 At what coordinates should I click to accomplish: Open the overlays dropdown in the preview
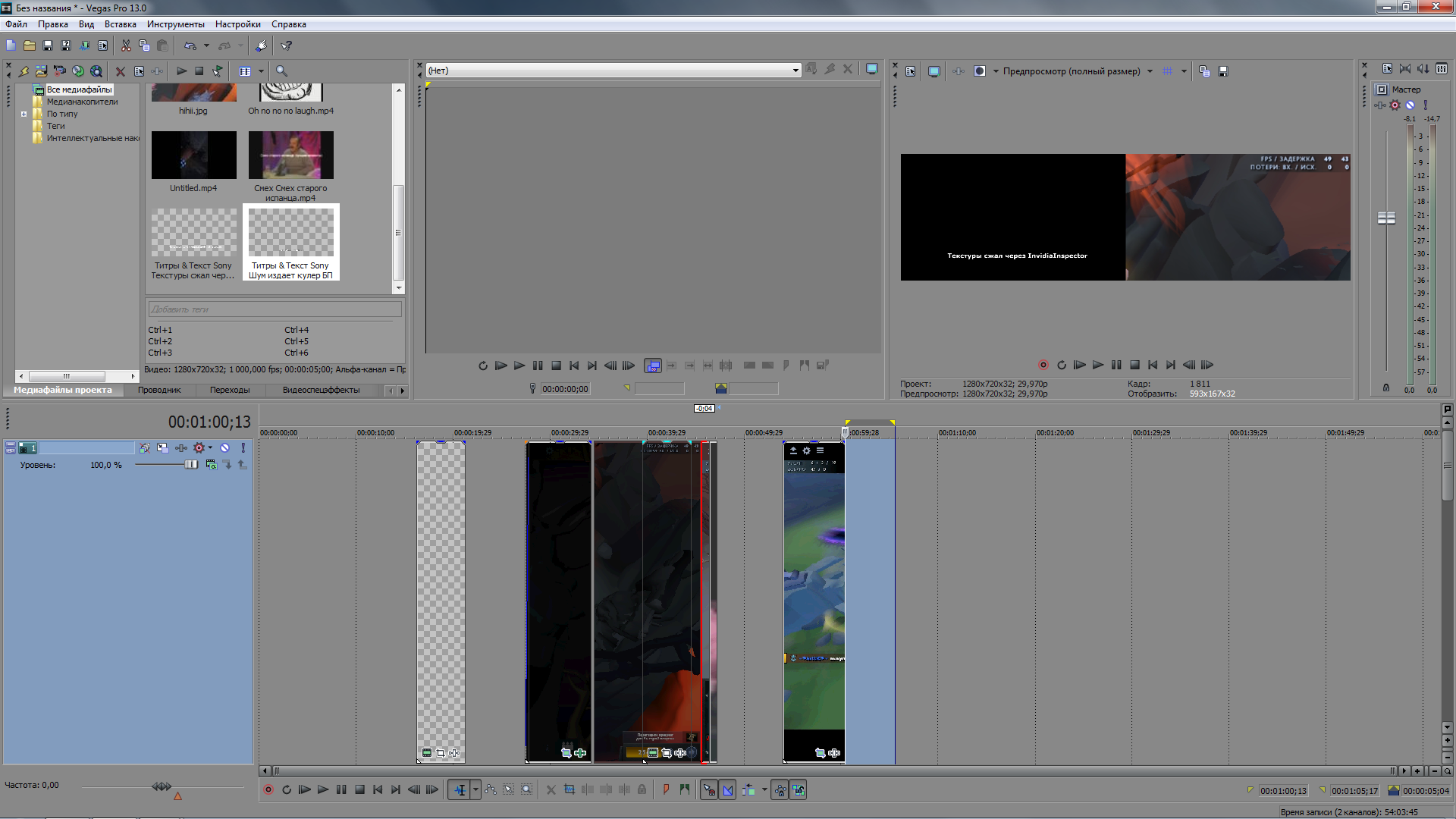1183,71
